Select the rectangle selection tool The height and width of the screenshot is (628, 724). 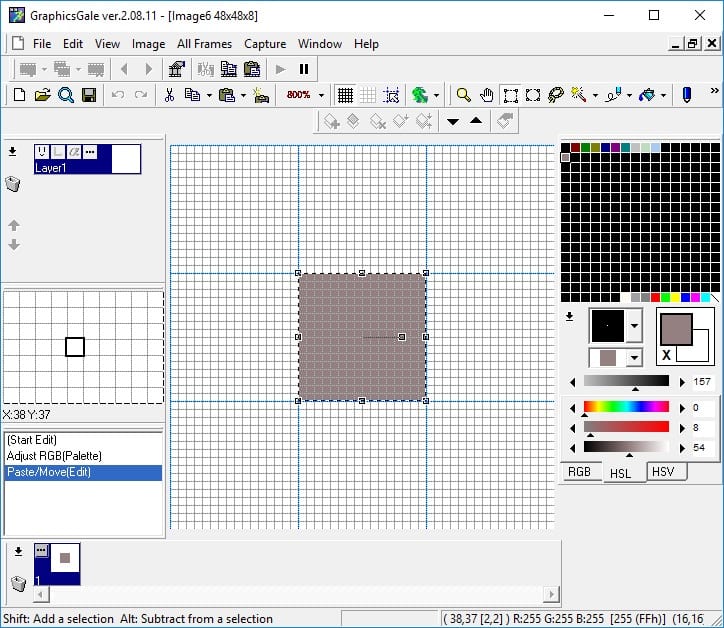pos(510,95)
